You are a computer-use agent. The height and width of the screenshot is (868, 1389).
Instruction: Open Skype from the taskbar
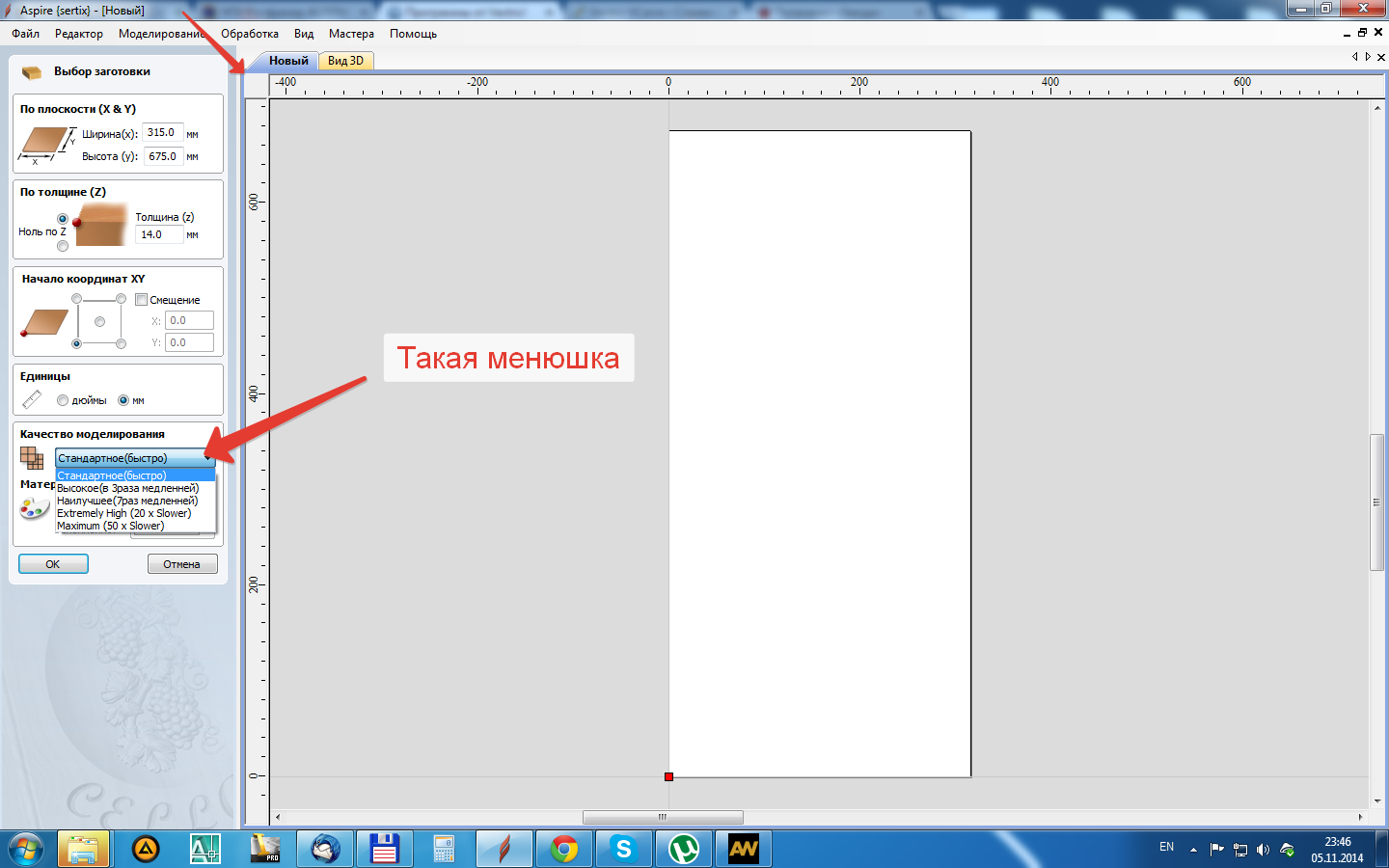pyautogui.click(x=624, y=849)
